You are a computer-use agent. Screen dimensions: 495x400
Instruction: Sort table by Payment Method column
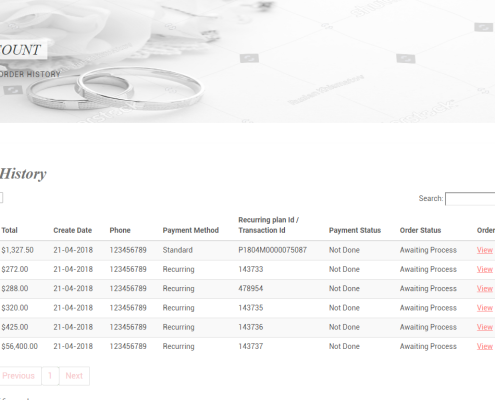tap(191, 230)
